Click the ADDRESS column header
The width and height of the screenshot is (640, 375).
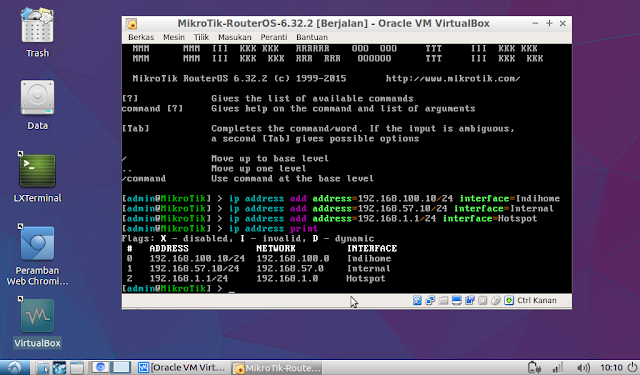(x=169, y=249)
